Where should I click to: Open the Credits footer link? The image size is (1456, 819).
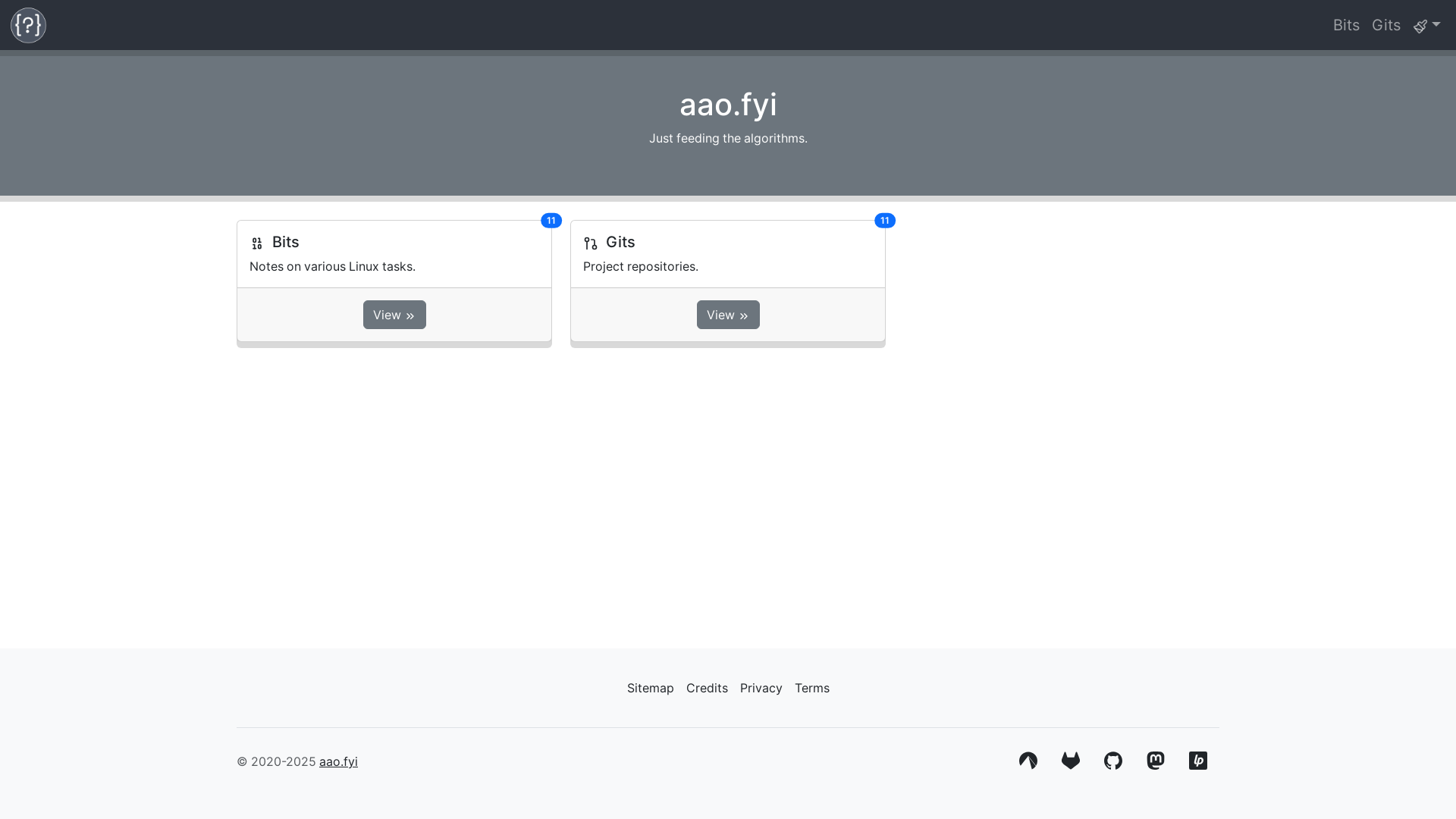(x=707, y=688)
